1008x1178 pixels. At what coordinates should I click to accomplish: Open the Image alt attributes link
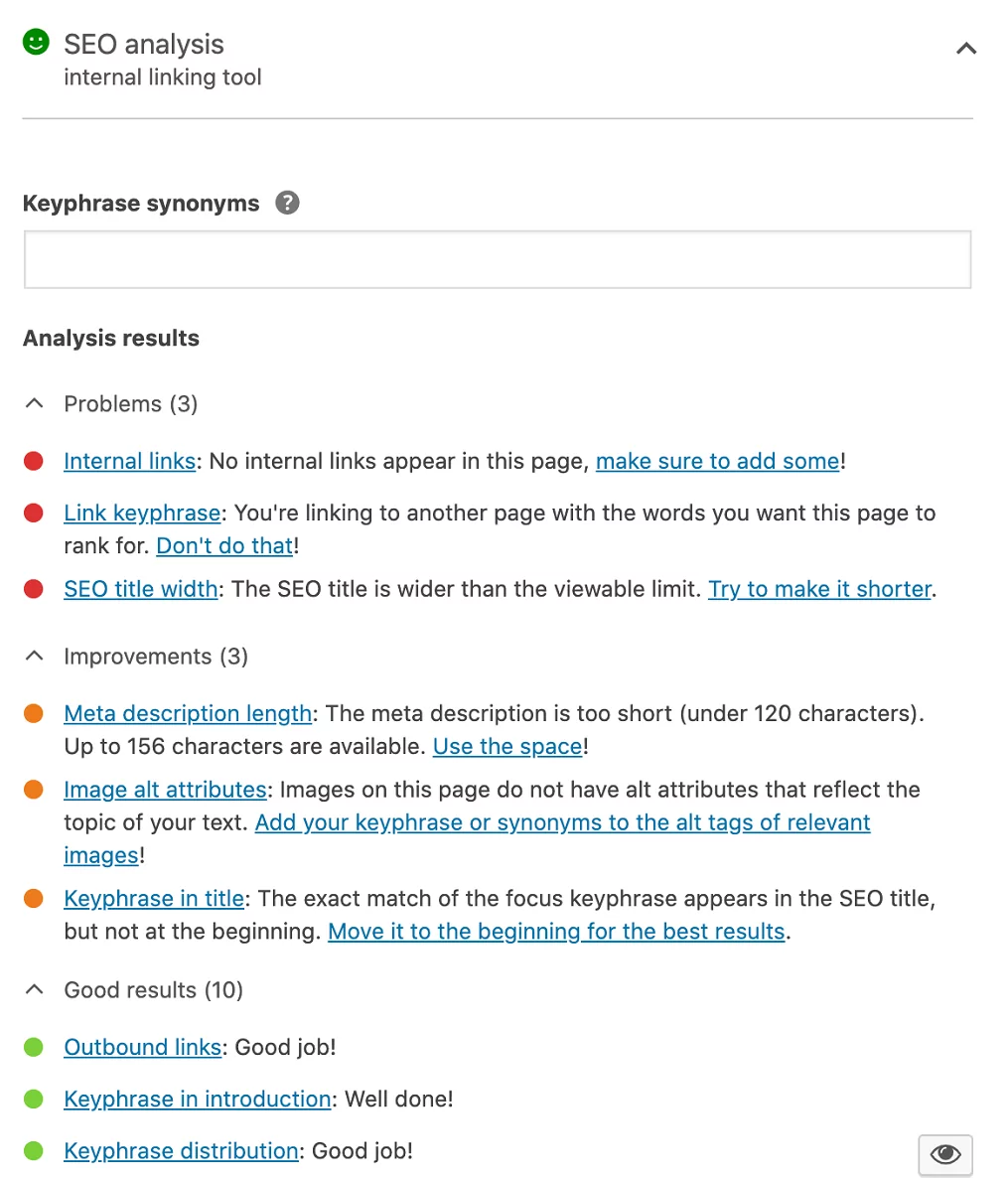click(x=165, y=790)
